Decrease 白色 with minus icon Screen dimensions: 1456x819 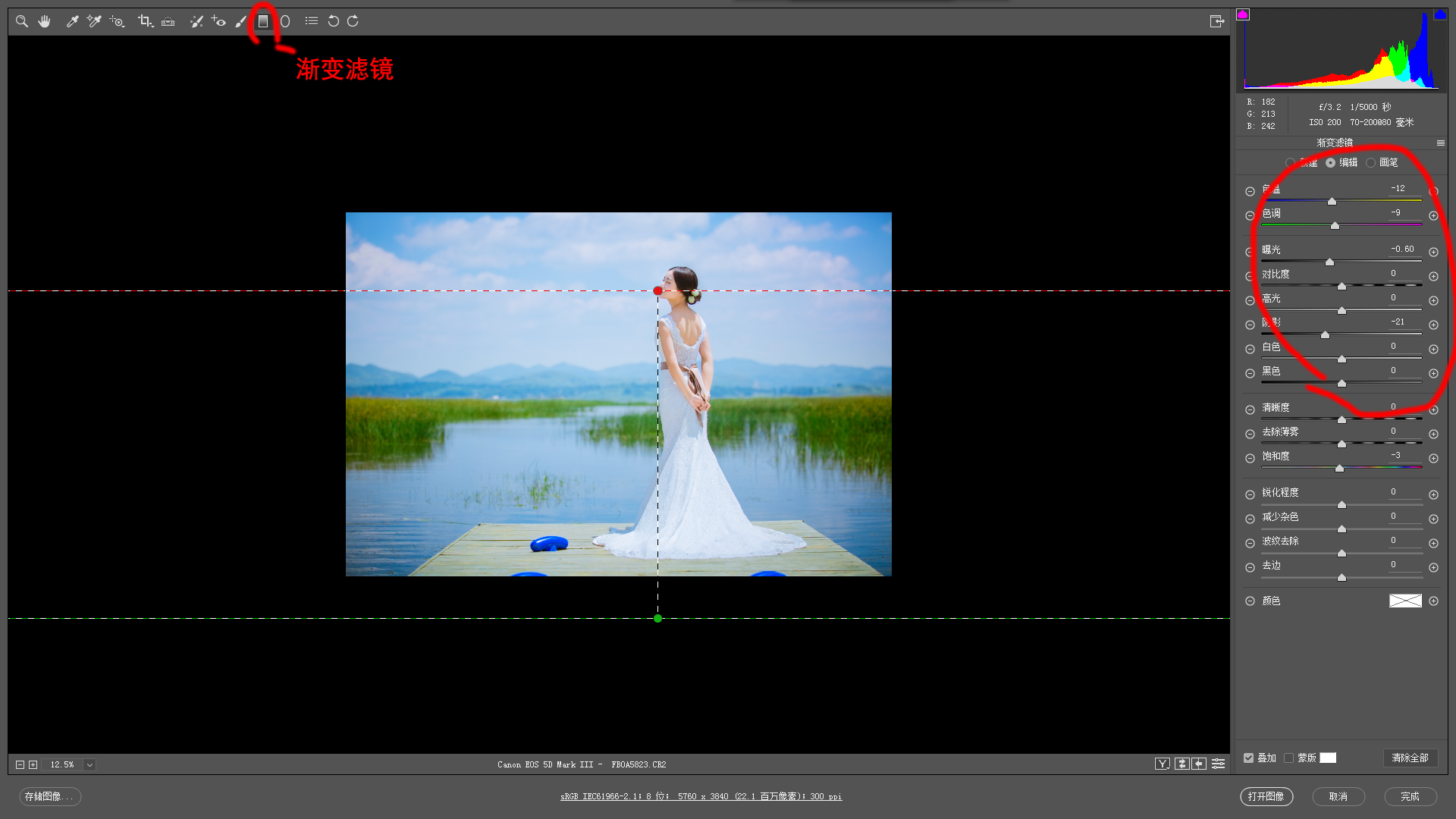click(x=1250, y=350)
